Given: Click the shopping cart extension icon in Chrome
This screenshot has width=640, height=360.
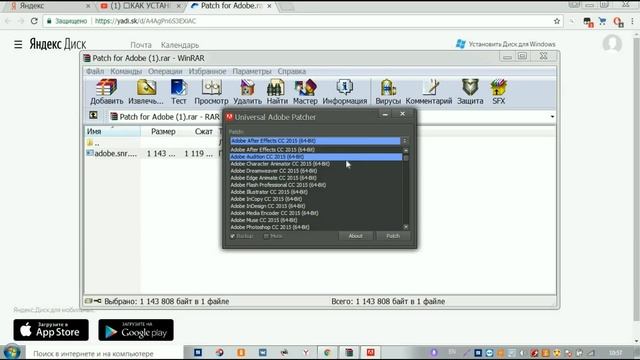Looking at the screenshot, I should pyautogui.click(x=602, y=21).
